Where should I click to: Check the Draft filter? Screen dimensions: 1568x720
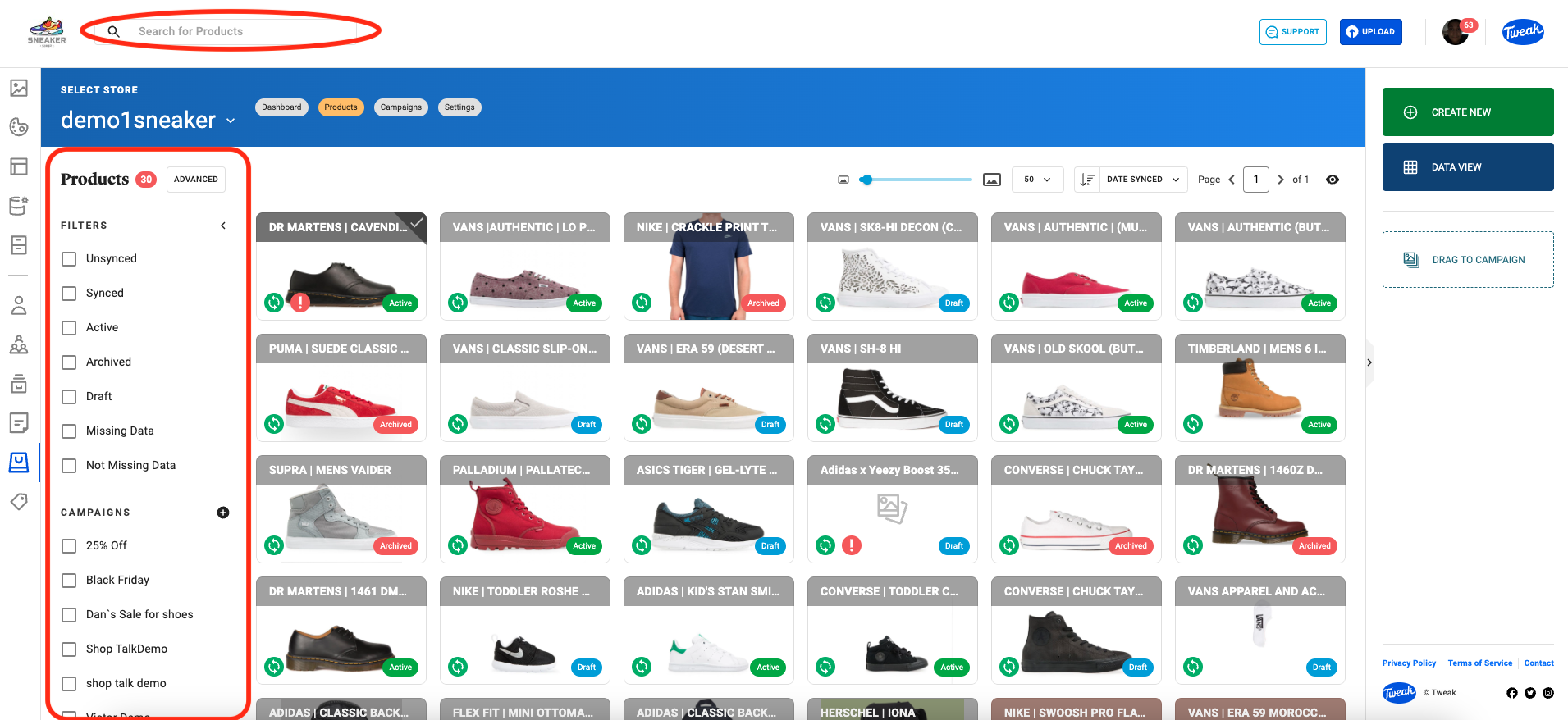point(69,397)
